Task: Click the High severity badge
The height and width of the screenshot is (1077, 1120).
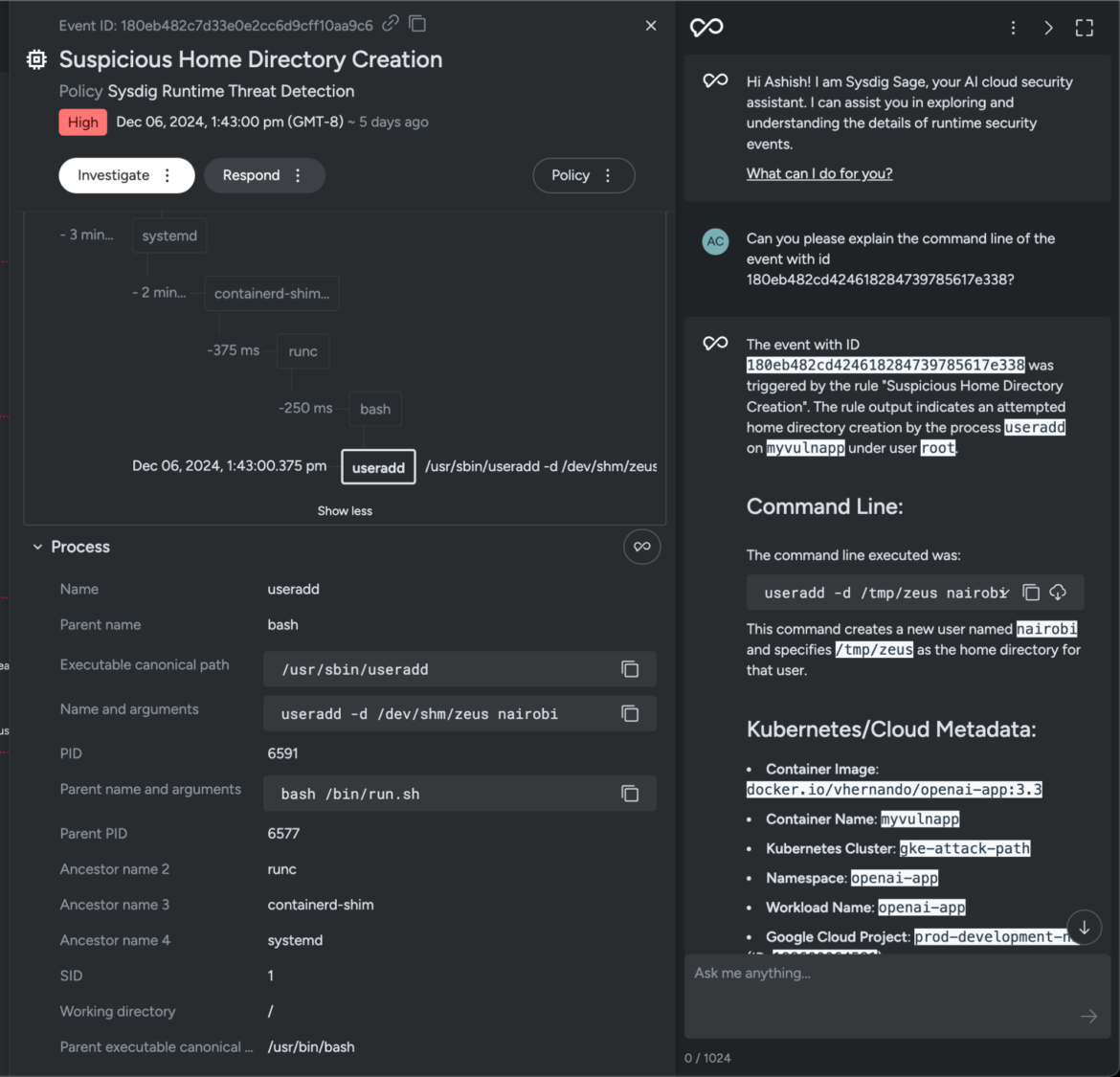Action: pyautogui.click(x=83, y=123)
